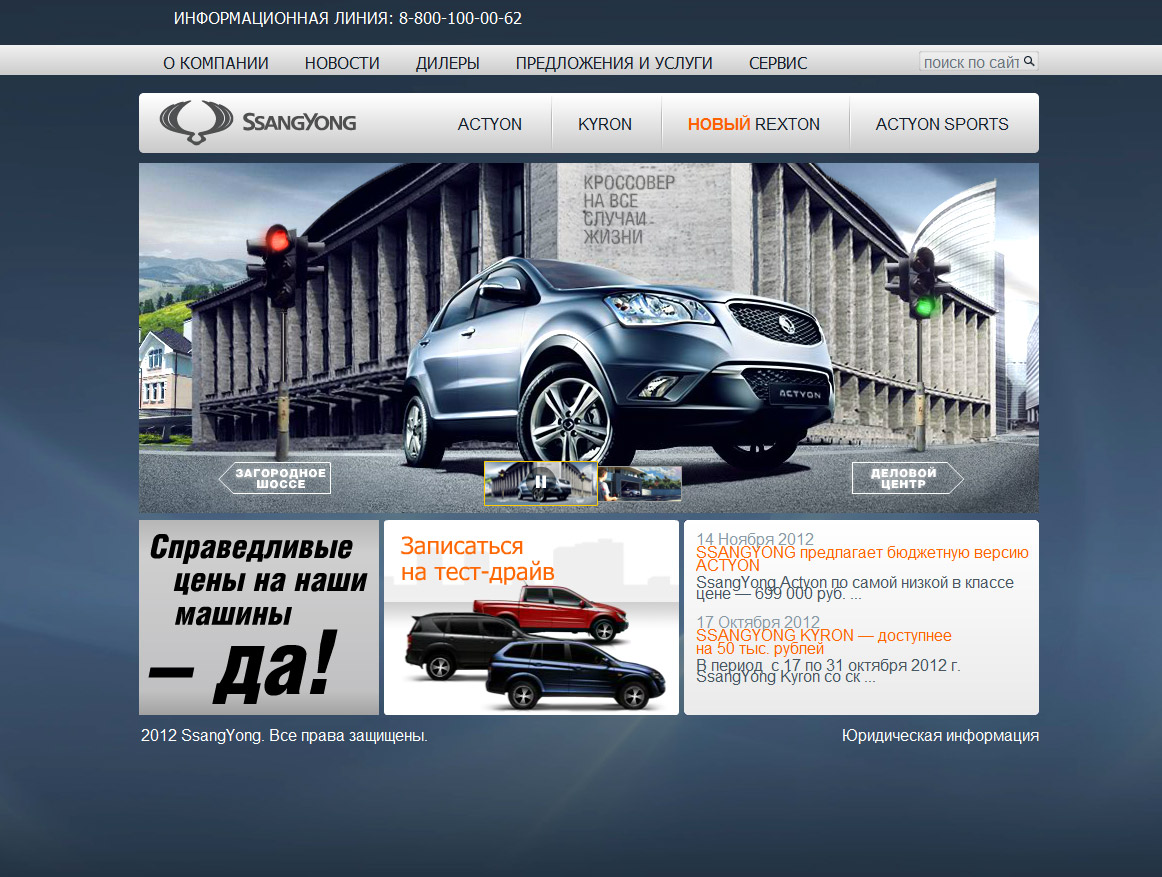Pause the slideshow on the active thumbnail
This screenshot has height=877, width=1162.
coord(540,483)
